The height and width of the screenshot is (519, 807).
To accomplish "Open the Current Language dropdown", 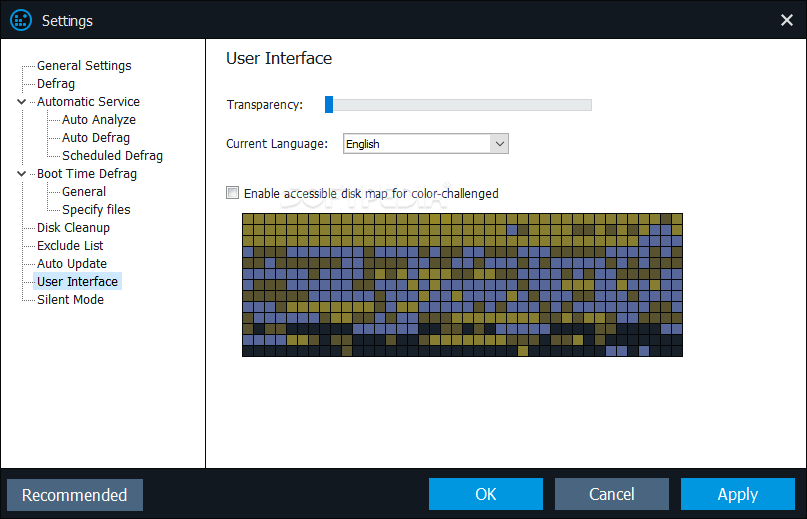I will [426, 144].
